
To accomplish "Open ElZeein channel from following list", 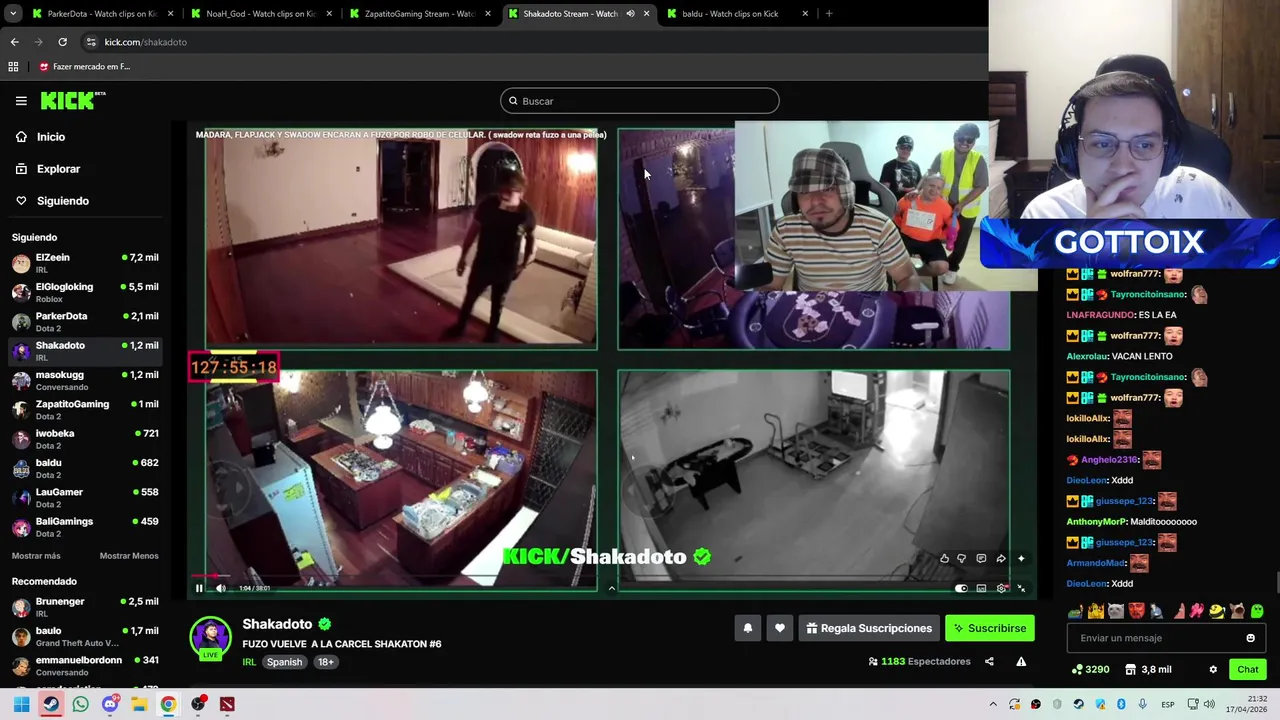I will [86, 263].
